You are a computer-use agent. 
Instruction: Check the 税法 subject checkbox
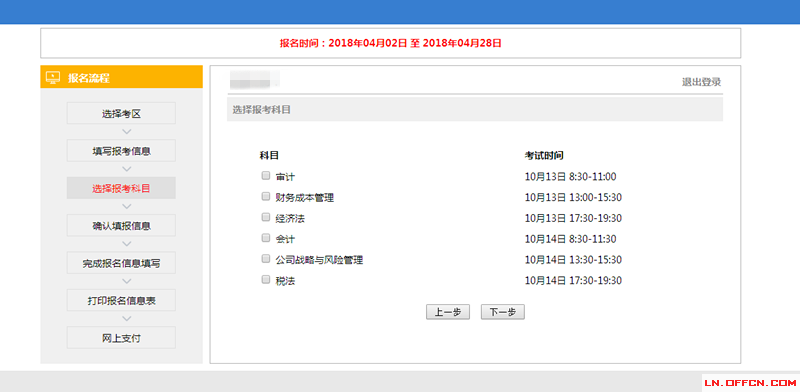point(265,280)
